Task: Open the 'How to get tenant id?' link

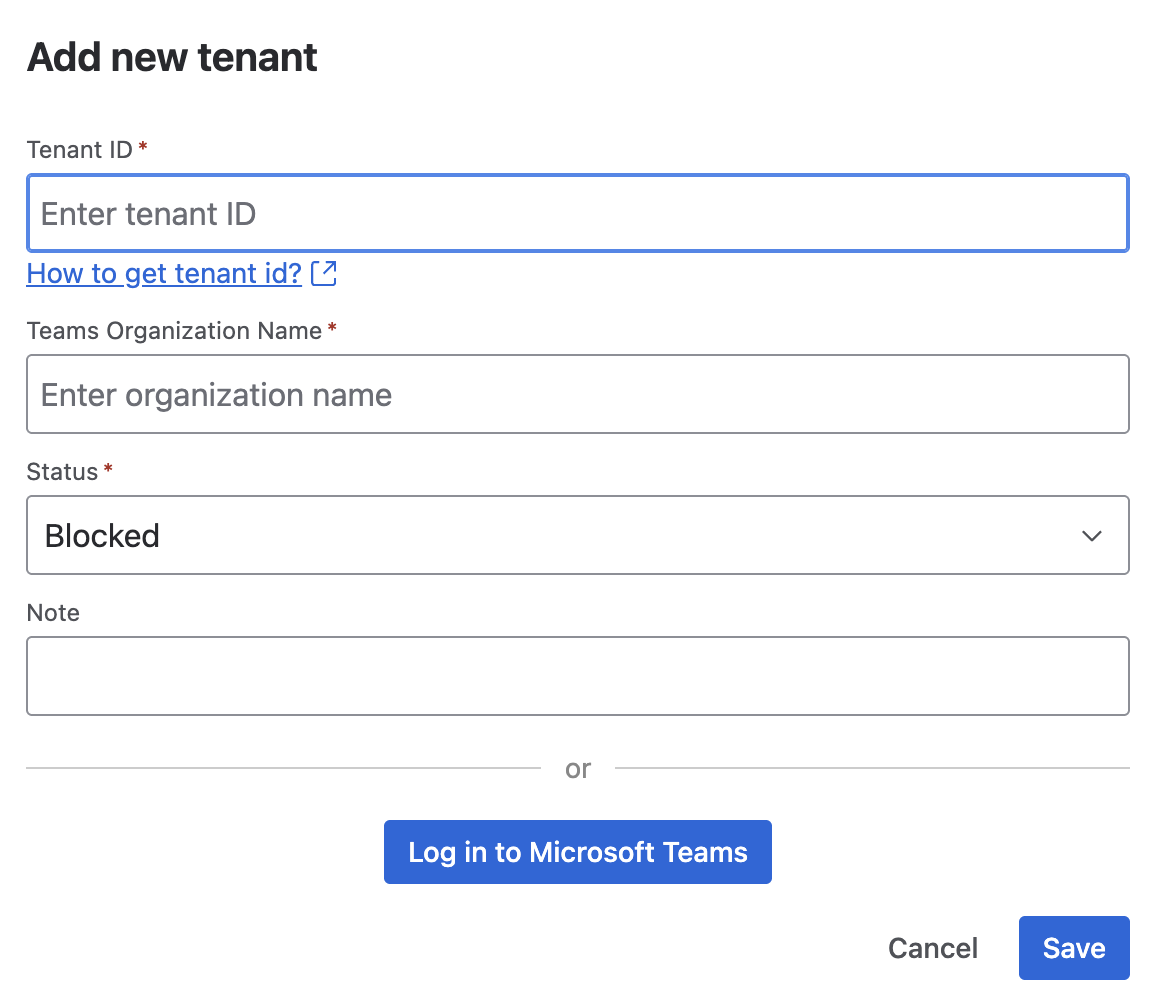Action: click(164, 274)
